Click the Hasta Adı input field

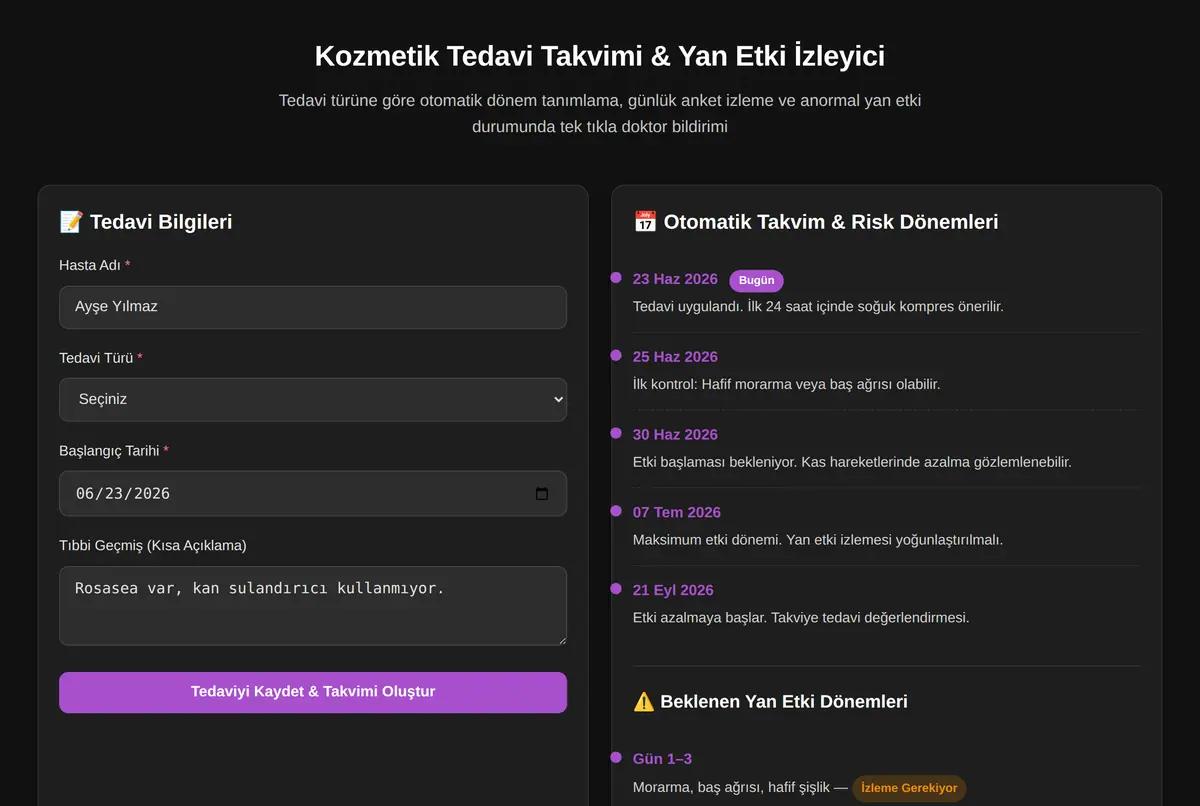pyautogui.click(x=313, y=307)
